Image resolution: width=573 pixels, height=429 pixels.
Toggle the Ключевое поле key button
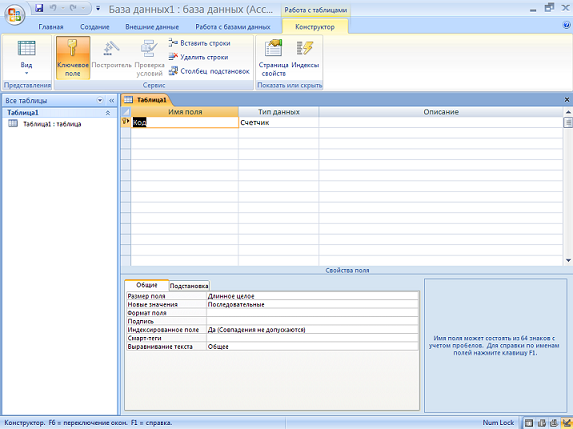pyautogui.click(x=73, y=57)
